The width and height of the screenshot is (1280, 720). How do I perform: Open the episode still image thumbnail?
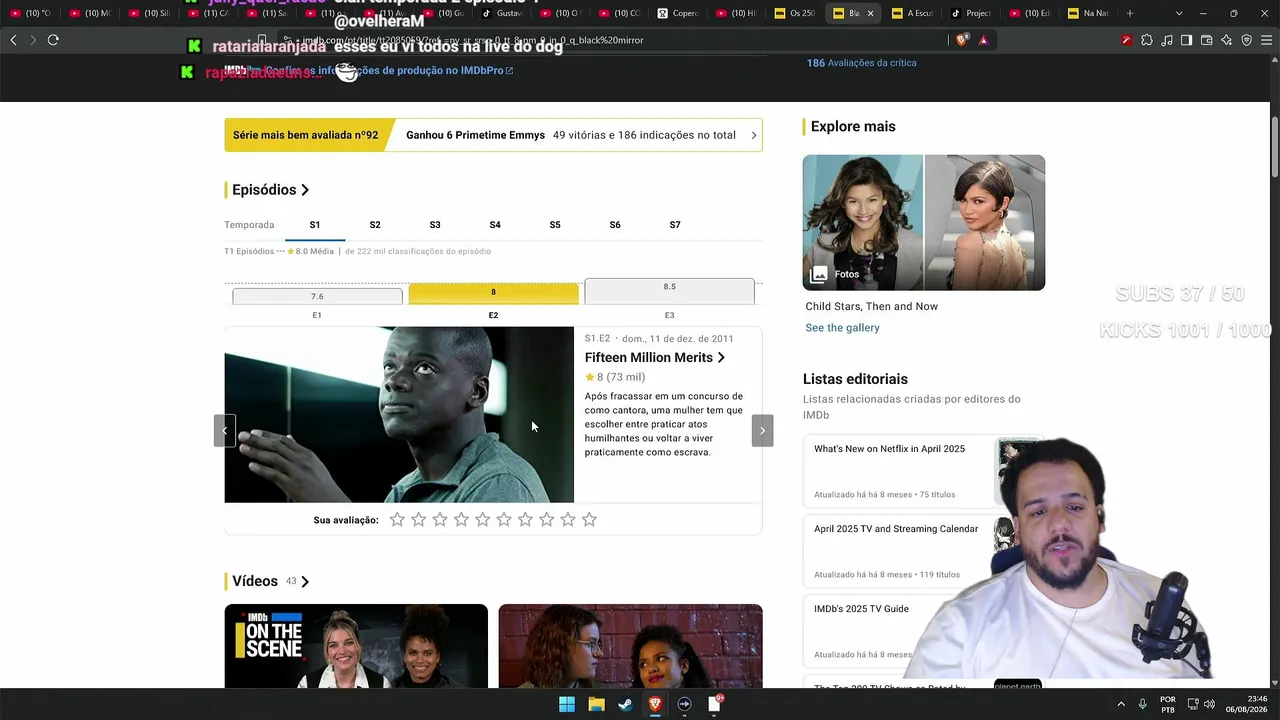[x=399, y=414]
